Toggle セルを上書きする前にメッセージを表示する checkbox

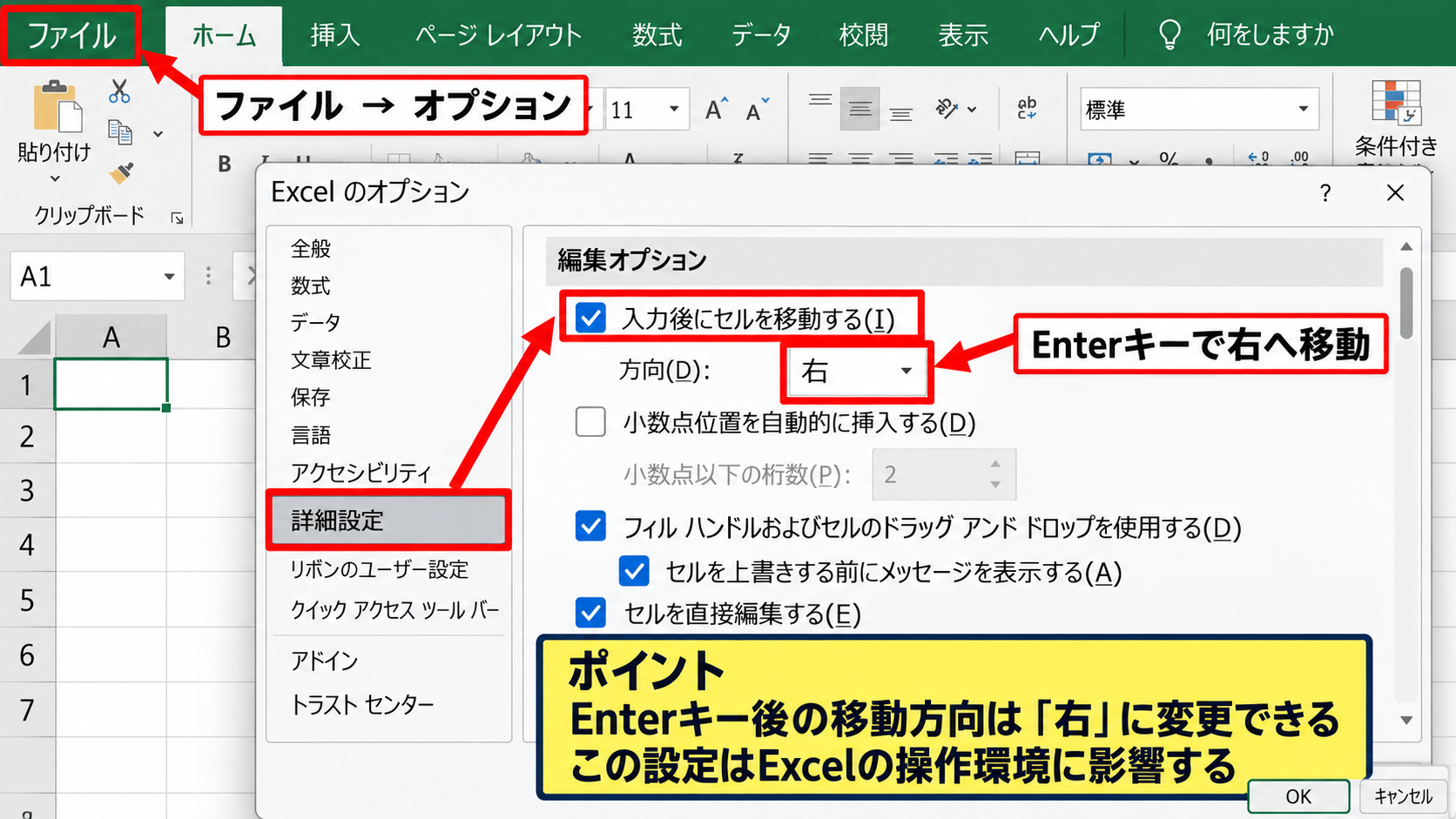point(635,572)
